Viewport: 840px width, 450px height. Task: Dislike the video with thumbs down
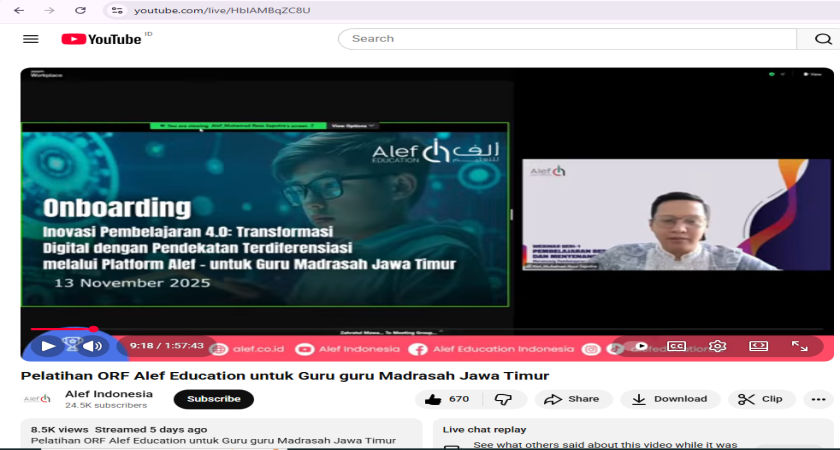pos(504,399)
